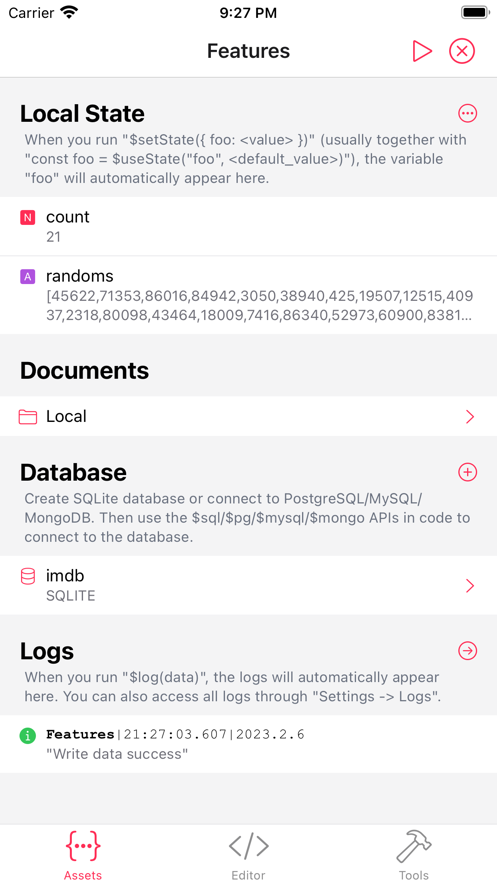This screenshot has height=883, width=497.
Task: Switch to the Editor tab
Action: pos(248,854)
